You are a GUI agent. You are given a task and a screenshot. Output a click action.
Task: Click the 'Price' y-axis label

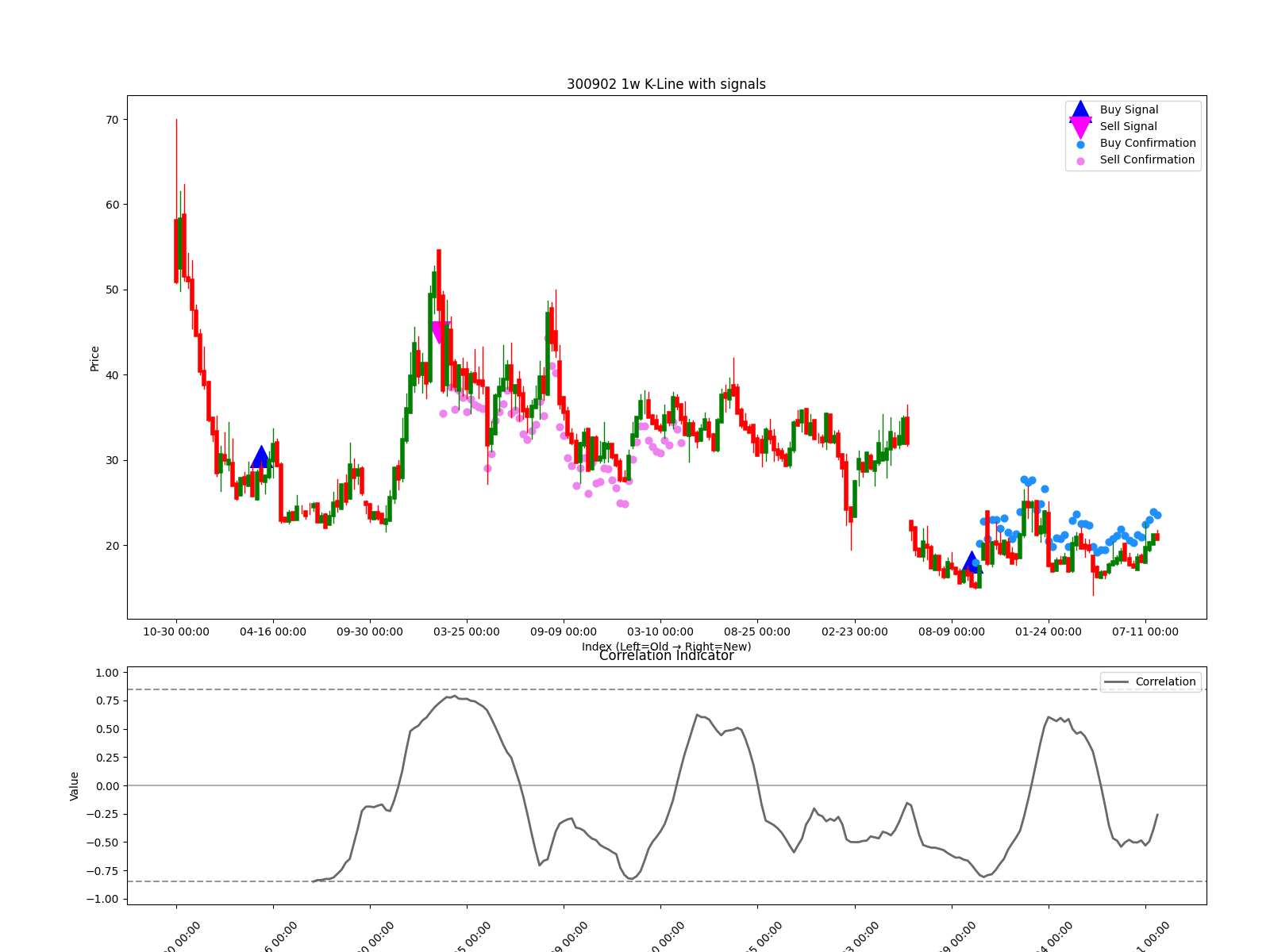coord(95,359)
